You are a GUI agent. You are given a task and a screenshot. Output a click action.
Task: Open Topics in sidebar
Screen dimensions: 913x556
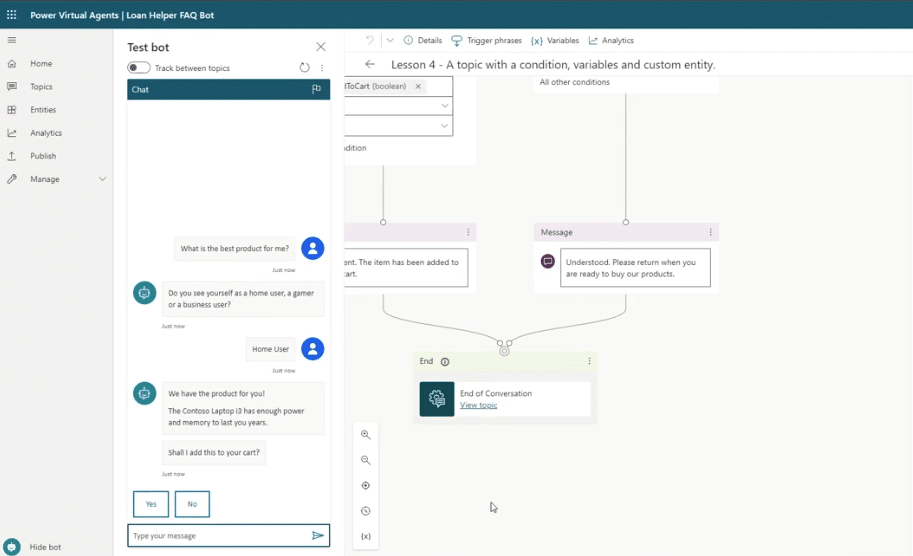tap(41, 87)
